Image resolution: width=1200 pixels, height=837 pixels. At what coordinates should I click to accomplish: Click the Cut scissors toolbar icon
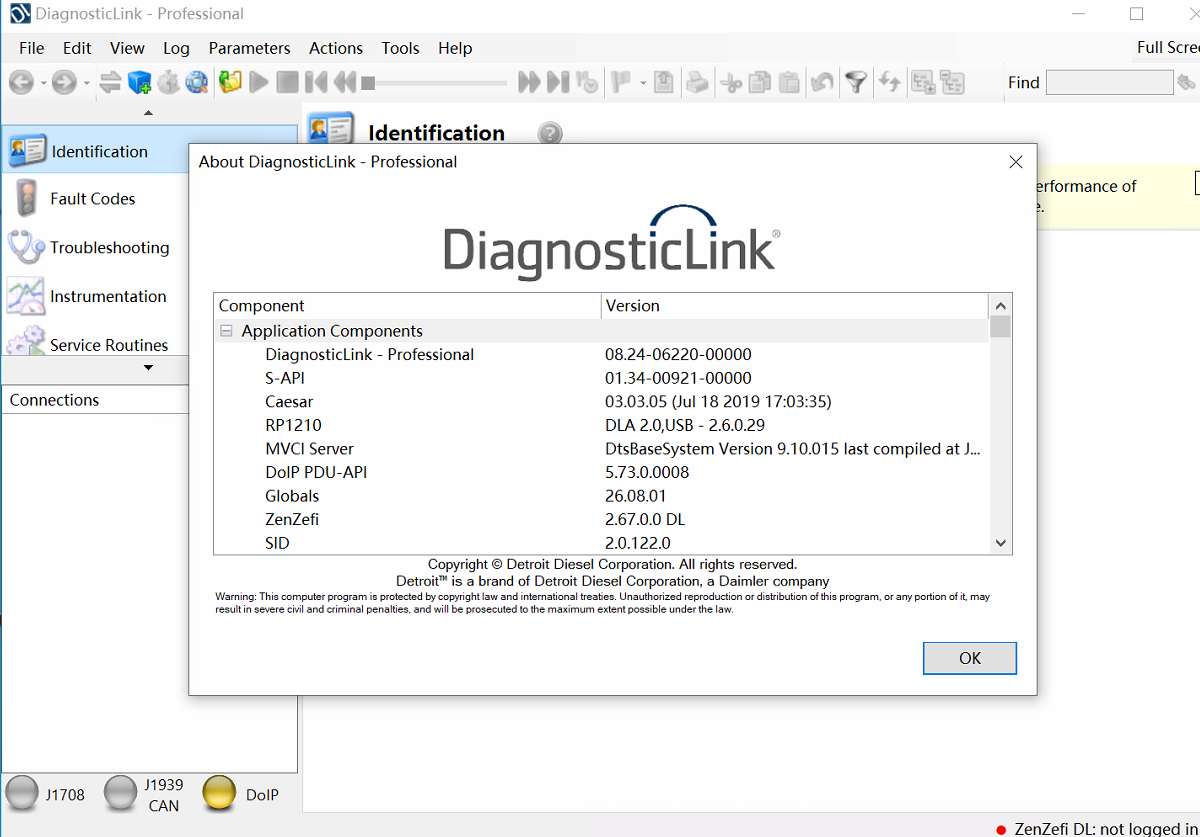click(731, 82)
